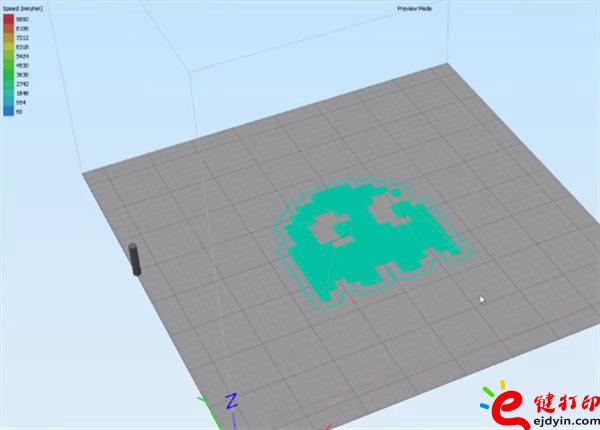Click the blue 60 speed swatch
This screenshot has width=600, height=430.
(6, 111)
